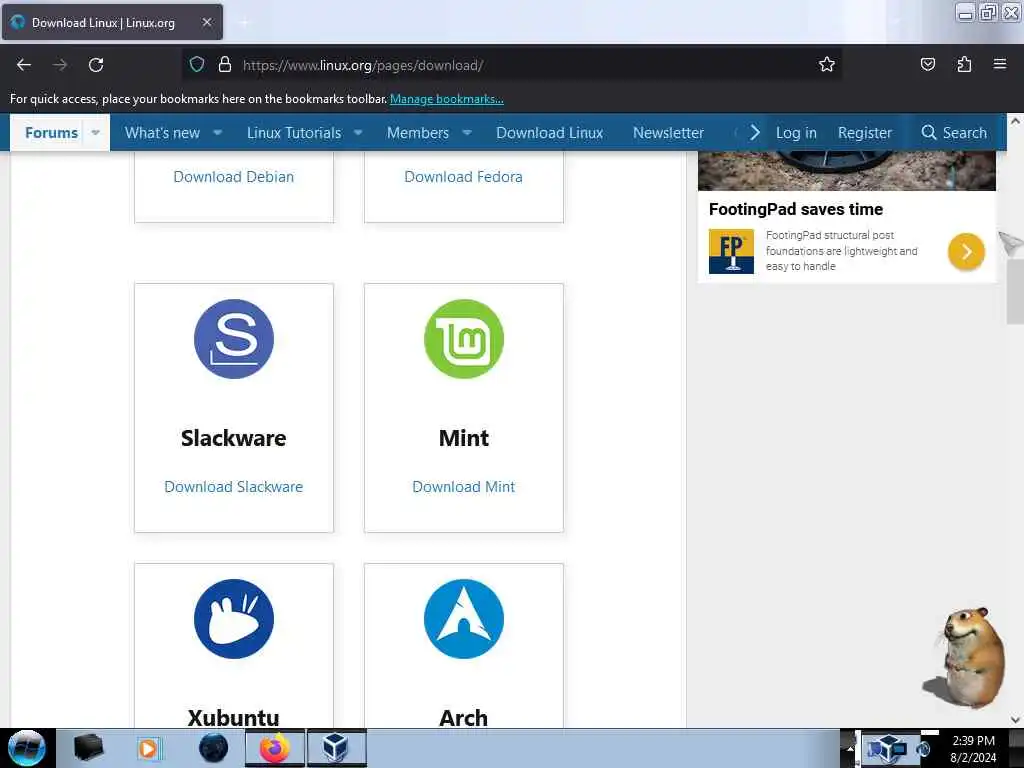Show hidden system tray icons arrow

(x=850, y=748)
